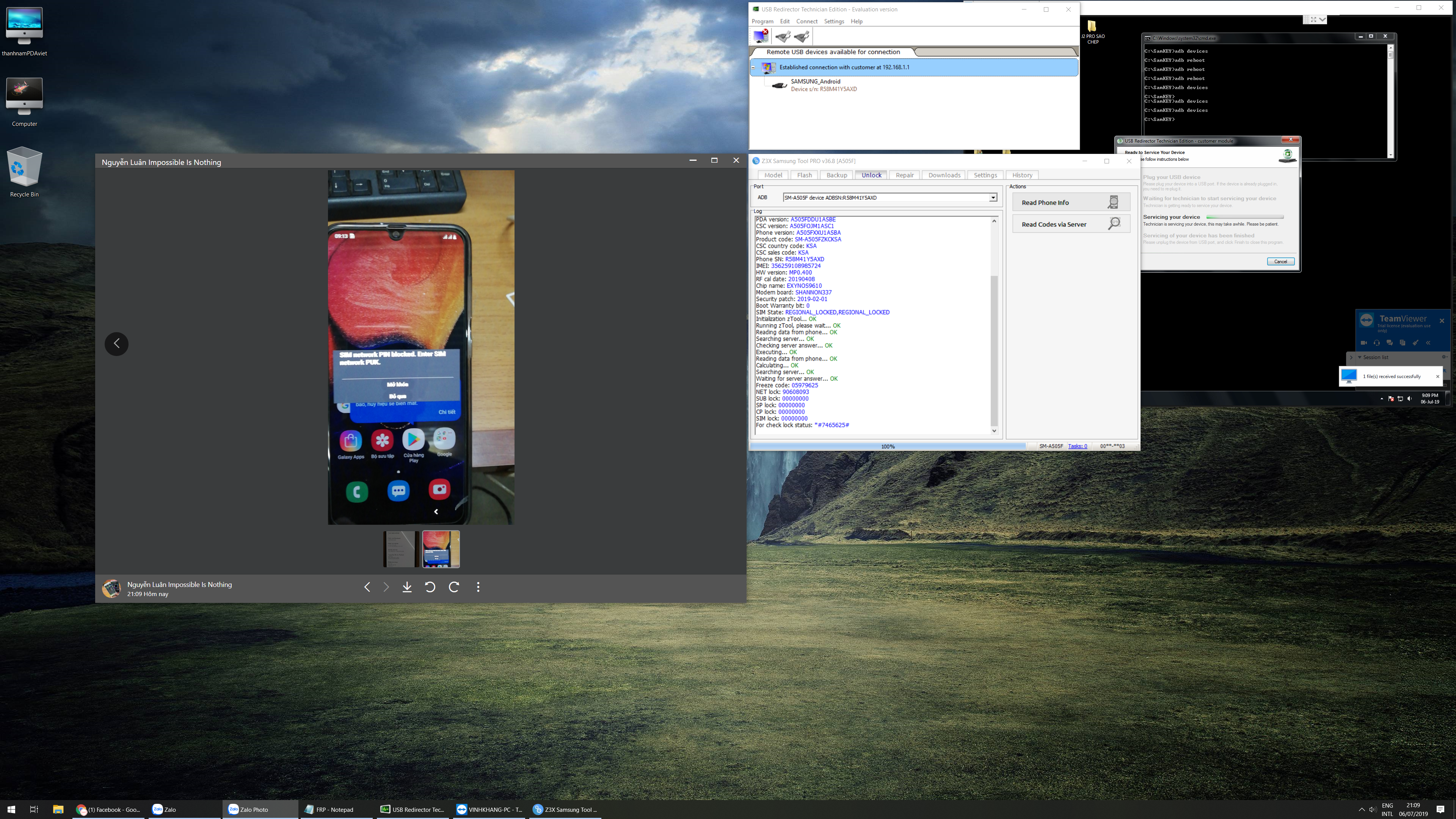This screenshot has height=819, width=1456.
Task: Click the TeamViewer file transfer icon
Action: click(1403, 342)
